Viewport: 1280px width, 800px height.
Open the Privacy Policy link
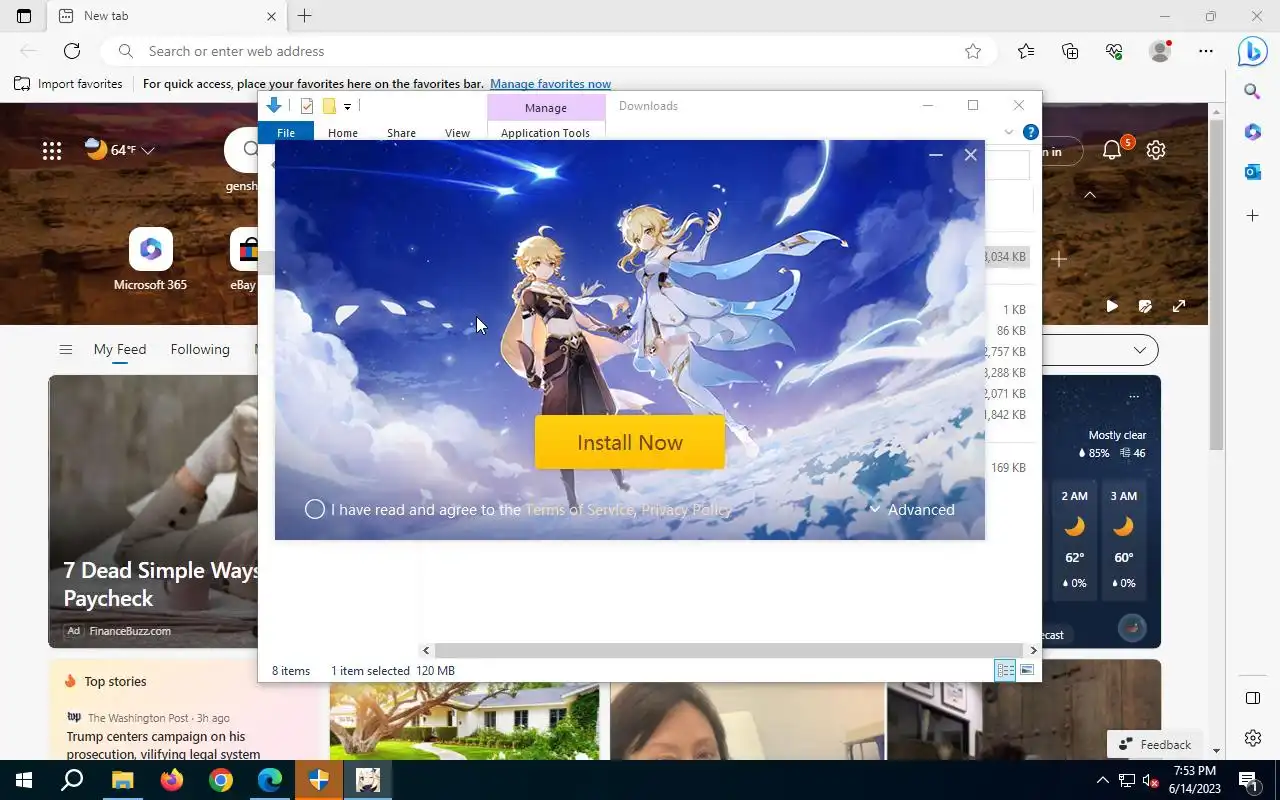click(687, 509)
